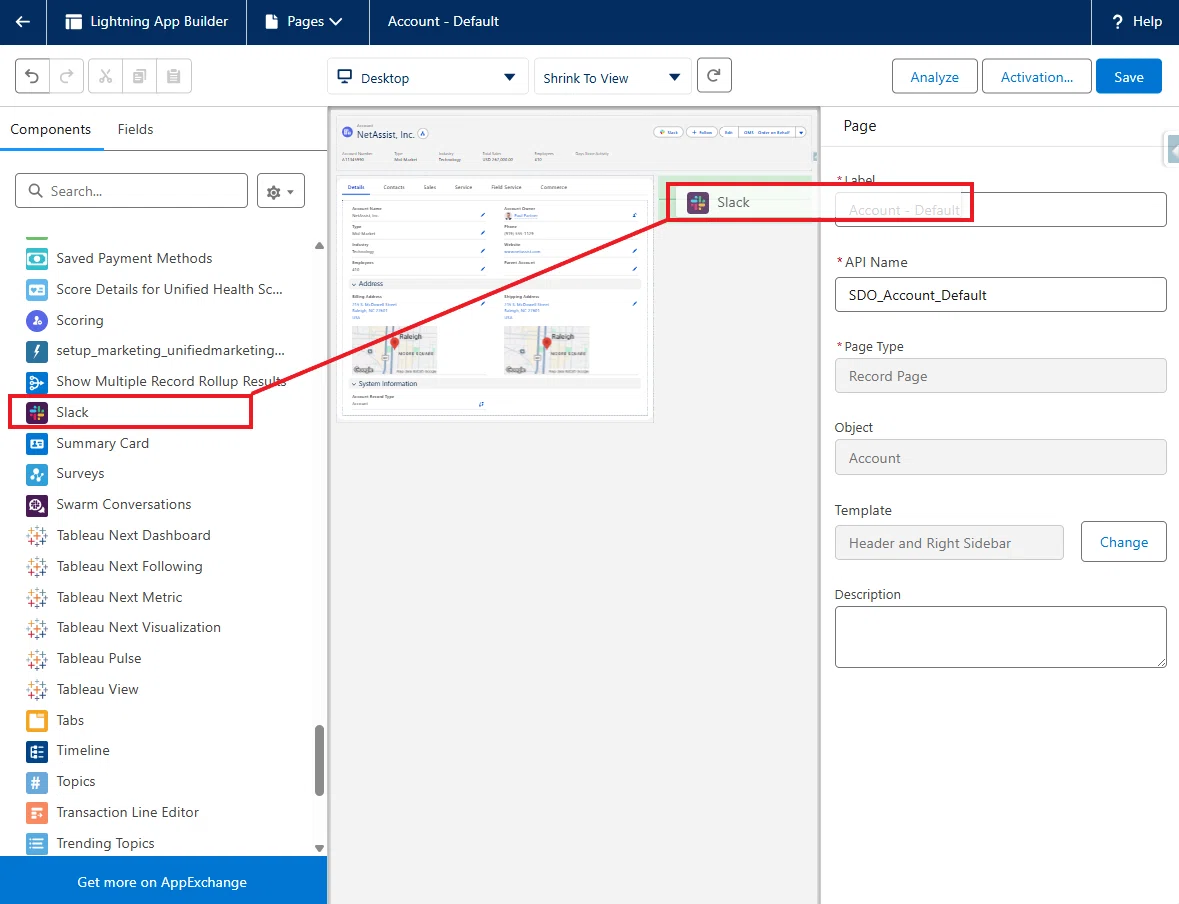Screen dimensions: 1179x904
Task: Click the Tableau Pulse icon
Action: click(x=37, y=659)
